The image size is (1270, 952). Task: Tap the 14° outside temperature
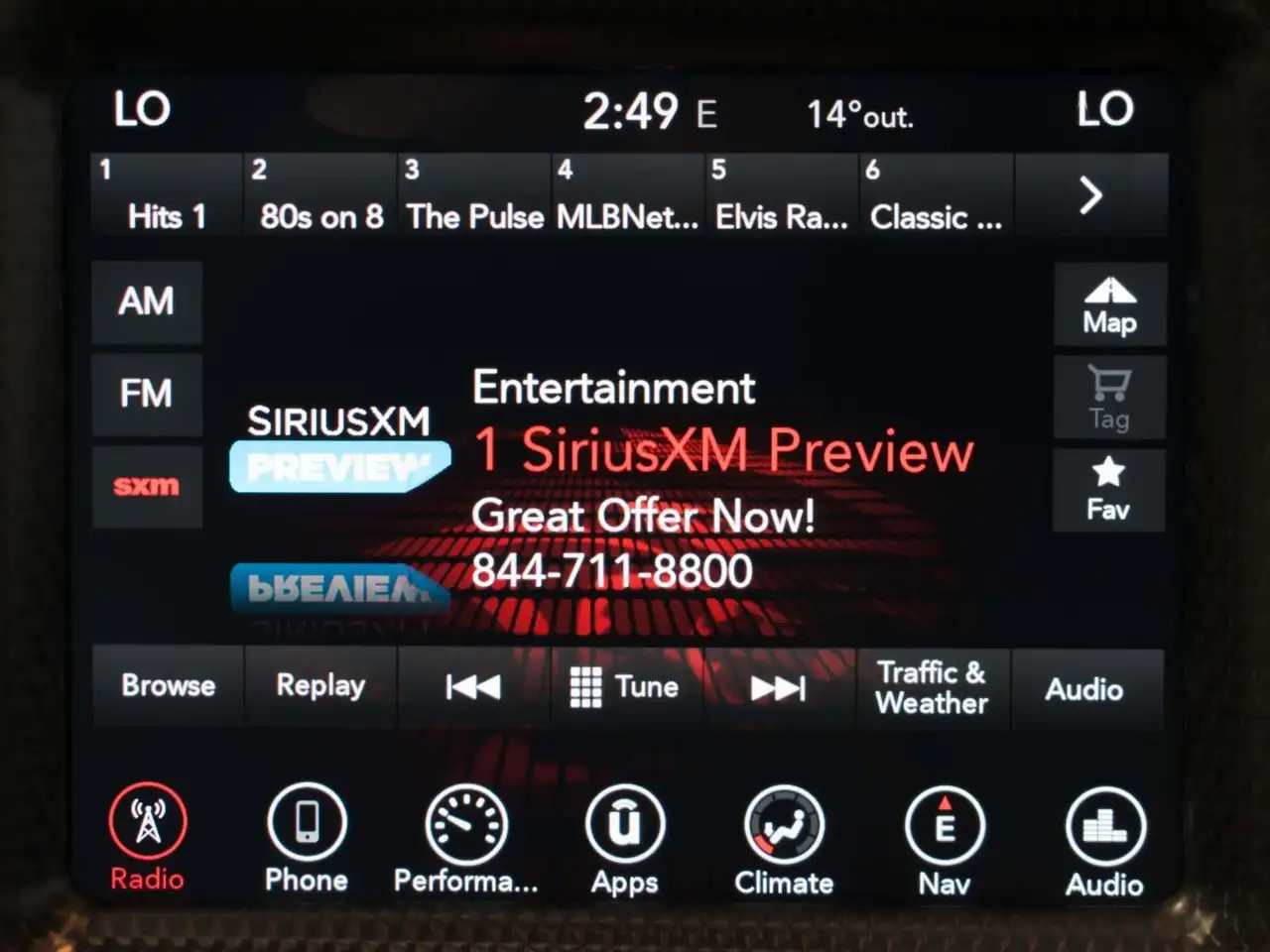[x=859, y=115]
